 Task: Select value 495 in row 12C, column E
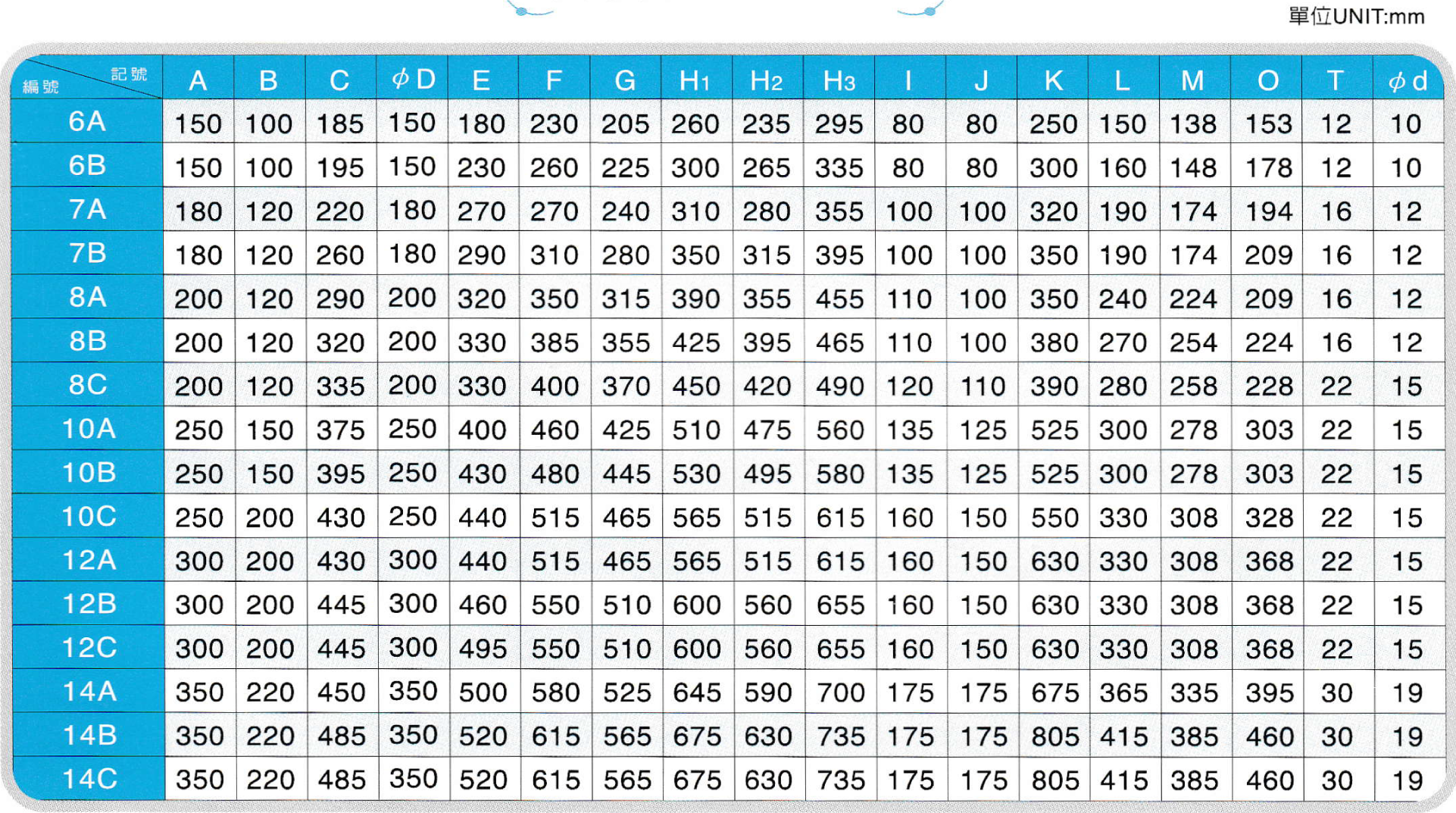click(482, 650)
